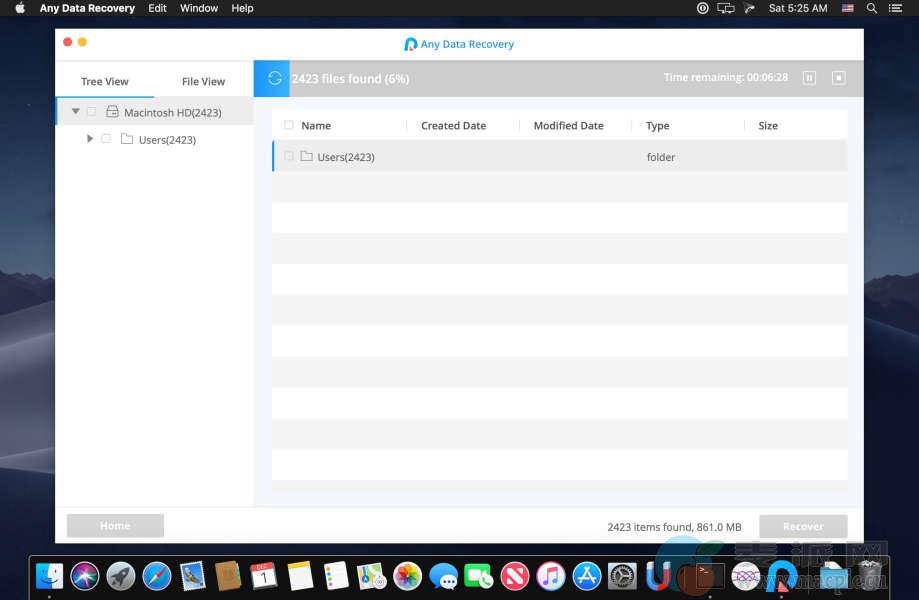Launch App Store from the dock
This screenshot has width=919, height=600.
pos(586,576)
